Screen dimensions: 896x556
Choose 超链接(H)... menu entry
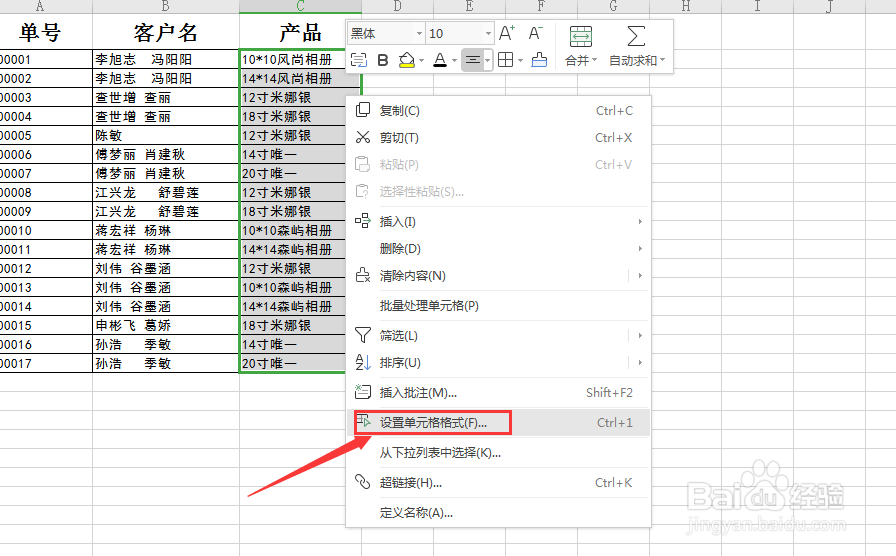click(498, 483)
